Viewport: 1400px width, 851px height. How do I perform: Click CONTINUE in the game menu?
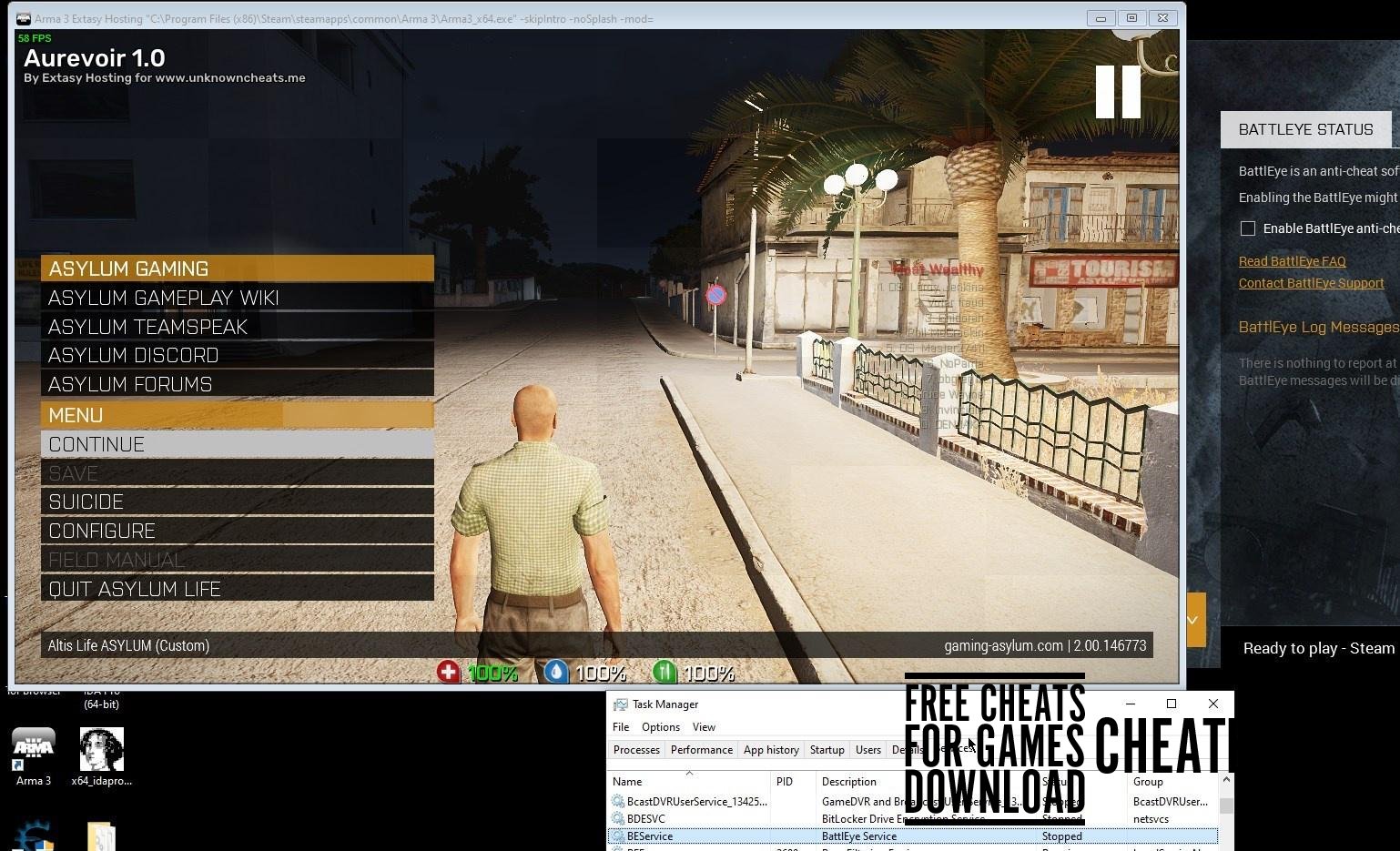[237, 444]
